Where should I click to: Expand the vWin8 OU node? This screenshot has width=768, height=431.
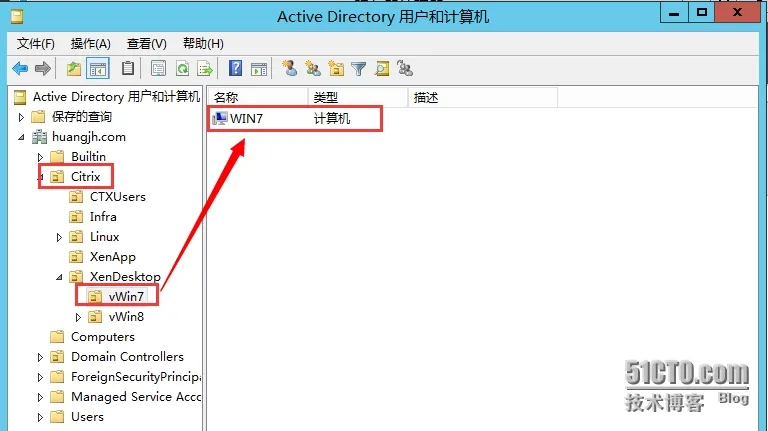pyautogui.click(x=78, y=317)
